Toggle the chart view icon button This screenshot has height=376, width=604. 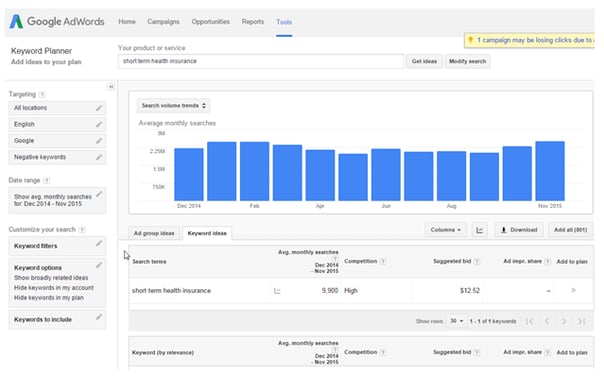click(x=480, y=230)
